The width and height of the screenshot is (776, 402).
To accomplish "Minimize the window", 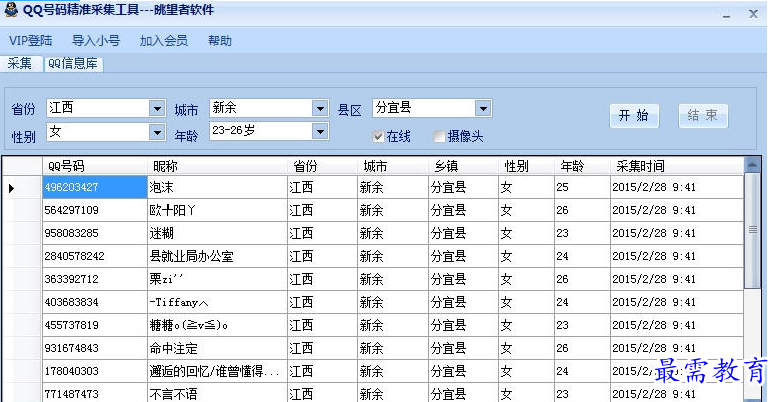I will pos(727,15).
